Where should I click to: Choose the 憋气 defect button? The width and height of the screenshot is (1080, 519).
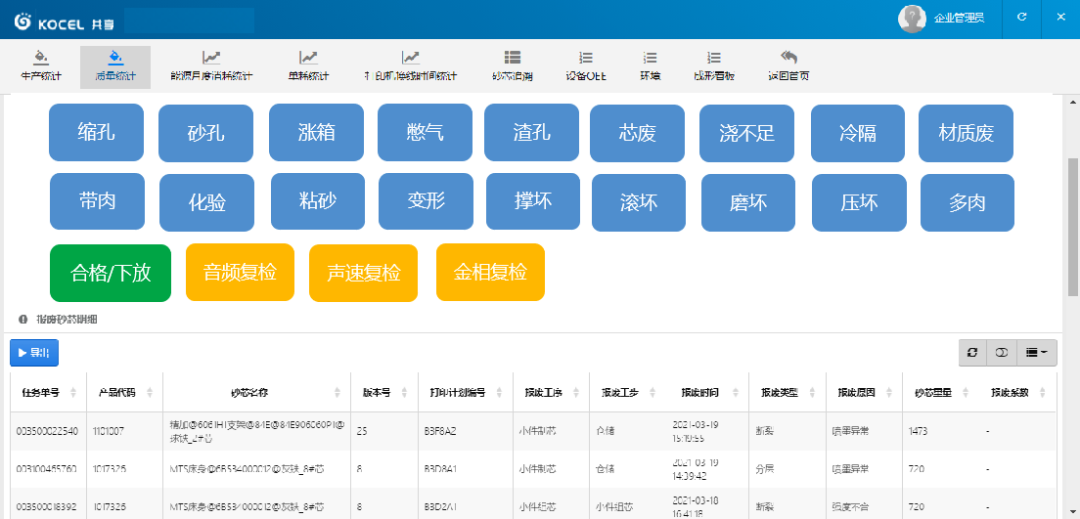point(425,132)
